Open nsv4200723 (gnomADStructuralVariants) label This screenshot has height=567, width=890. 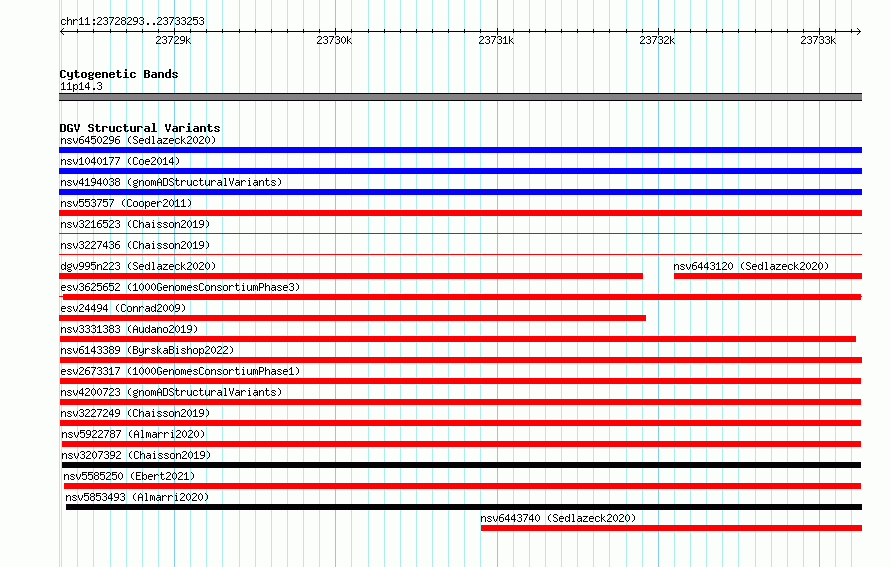tap(171, 392)
